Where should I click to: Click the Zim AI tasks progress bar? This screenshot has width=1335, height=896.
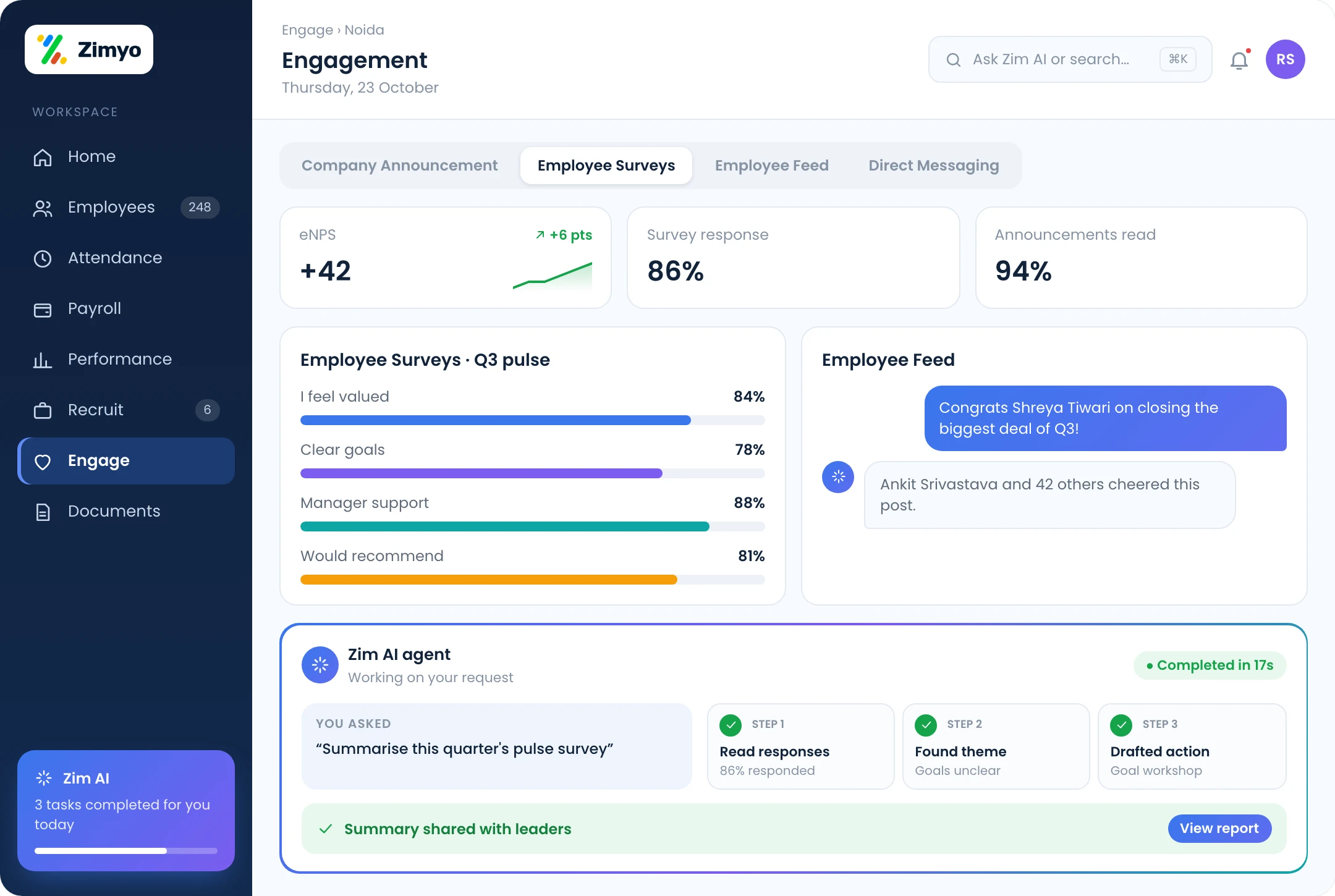point(126,851)
